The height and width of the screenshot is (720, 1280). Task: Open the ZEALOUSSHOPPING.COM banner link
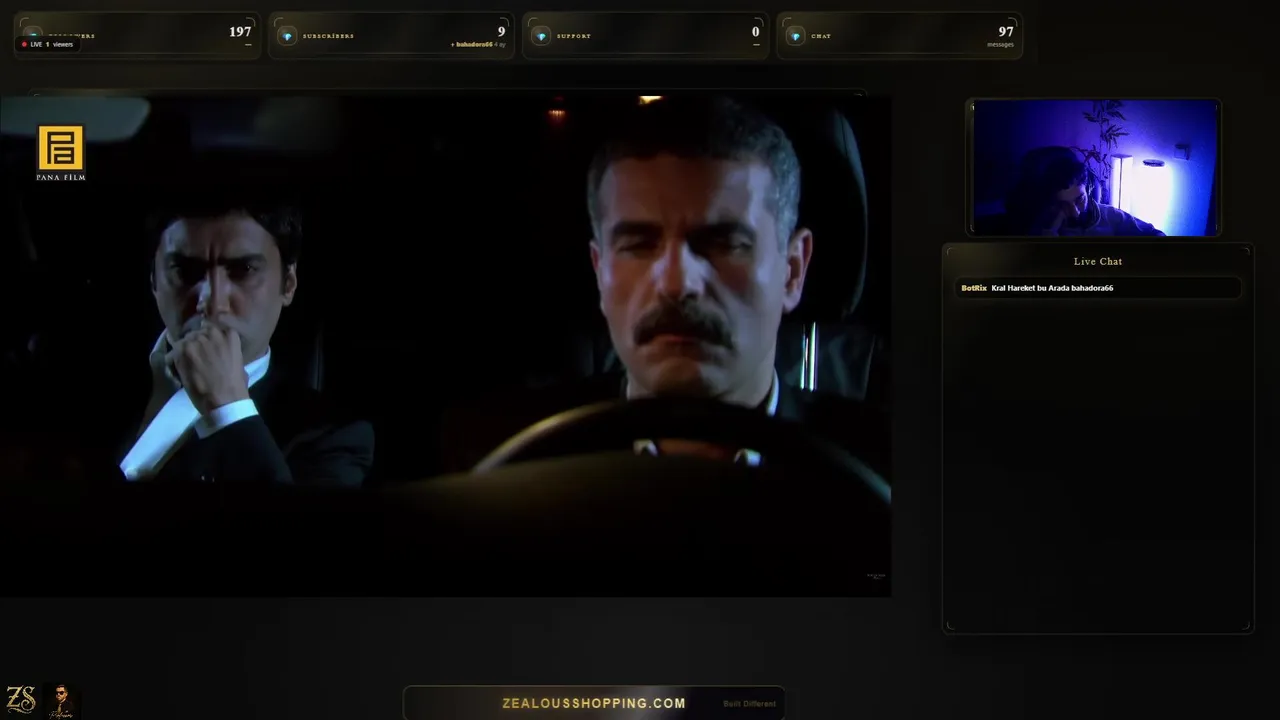coord(594,703)
